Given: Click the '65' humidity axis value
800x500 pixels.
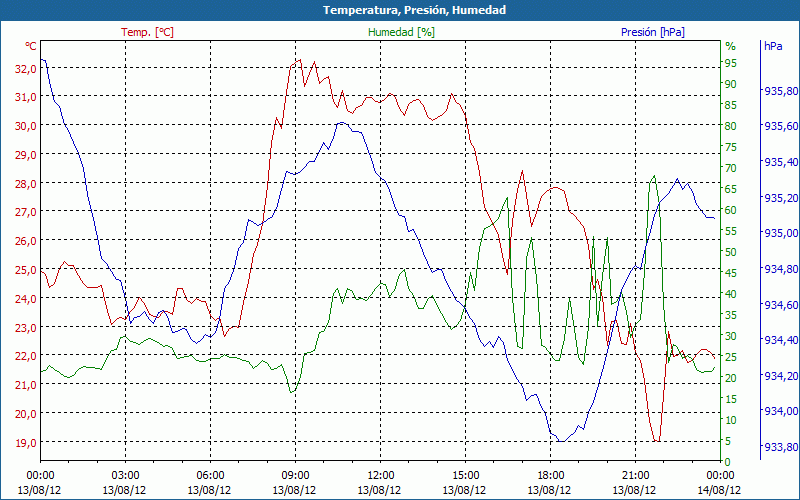Looking at the screenshot, I should [731, 189].
